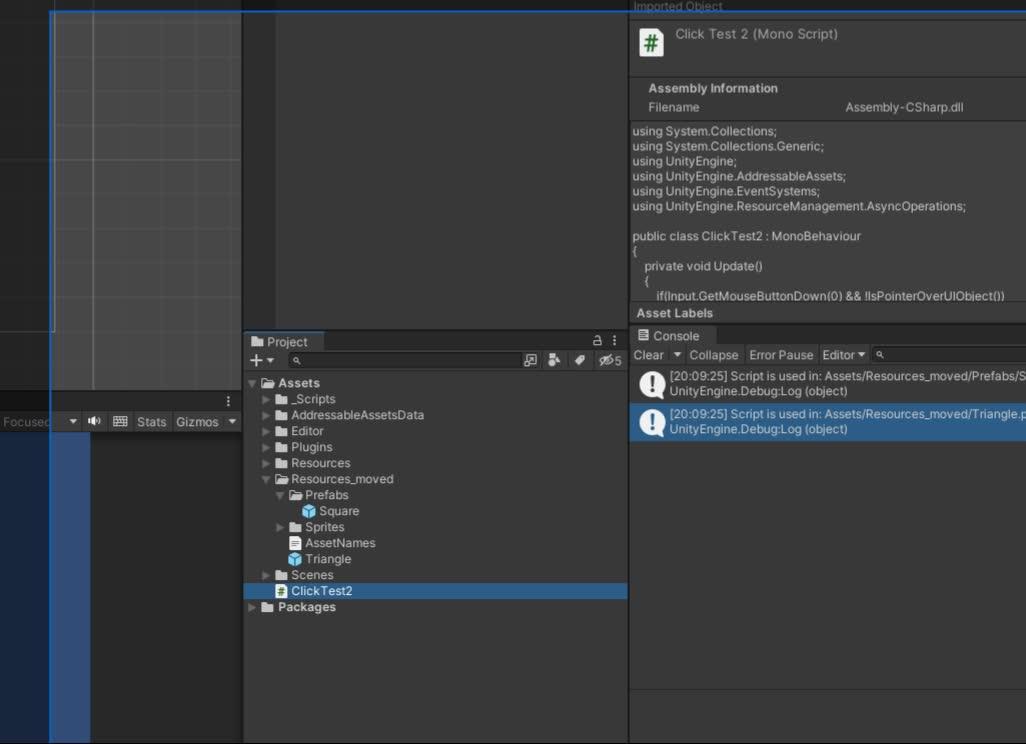Enable Collapse in the Console toolbar

tap(713, 355)
